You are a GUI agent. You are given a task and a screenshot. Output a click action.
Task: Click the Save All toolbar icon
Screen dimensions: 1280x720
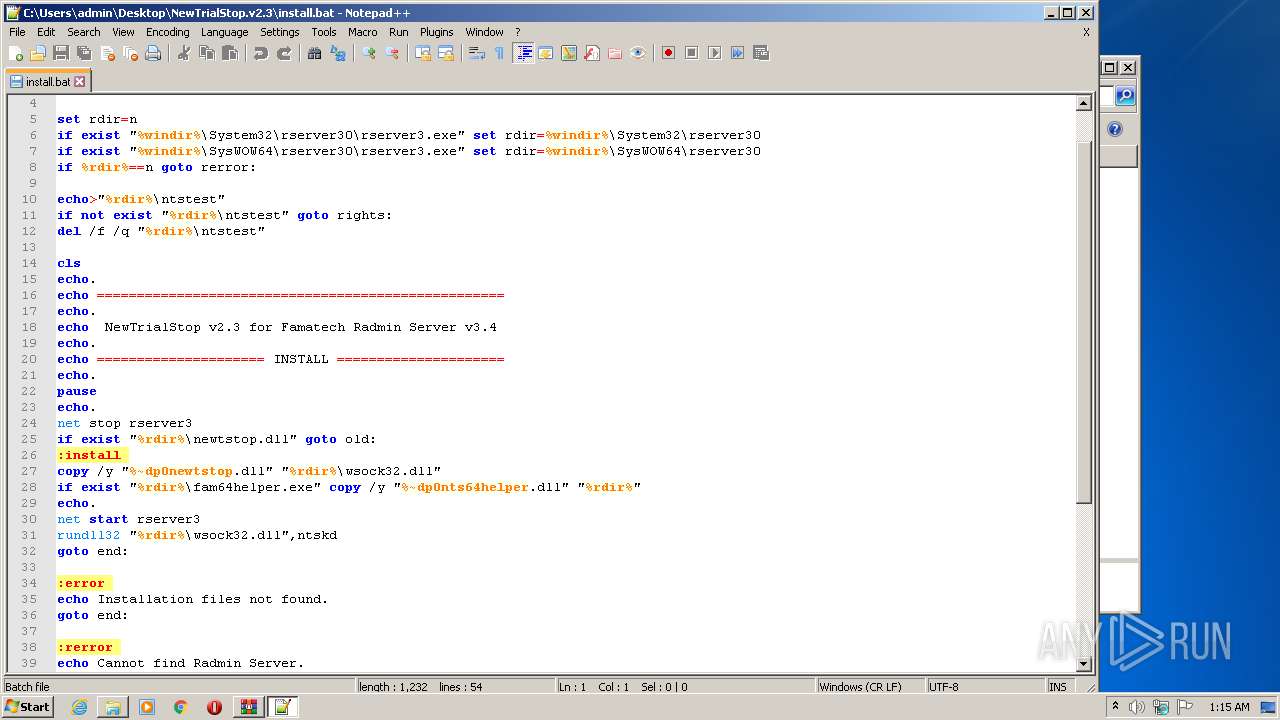(84, 53)
